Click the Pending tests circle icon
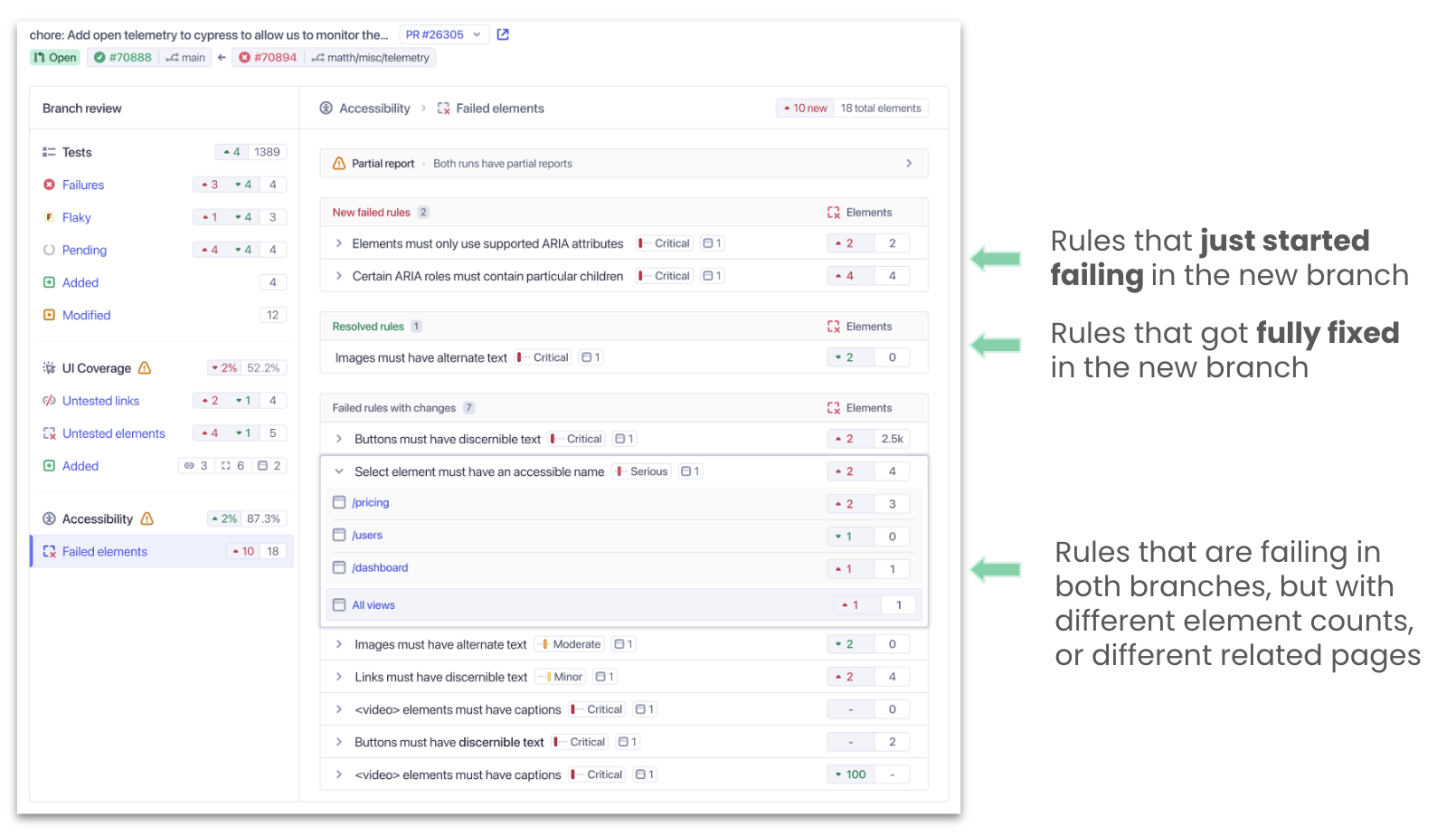Viewport: 1456px width, 836px height. tap(50, 250)
